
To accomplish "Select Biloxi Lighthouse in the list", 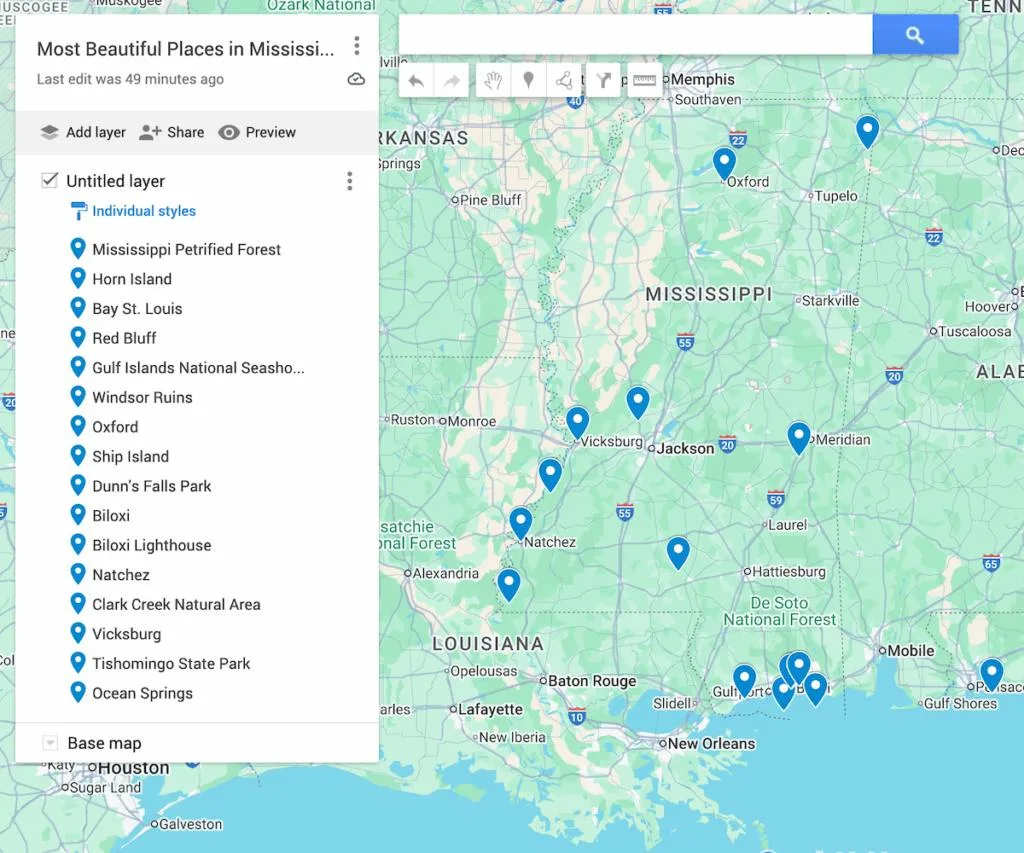I will (152, 545).
